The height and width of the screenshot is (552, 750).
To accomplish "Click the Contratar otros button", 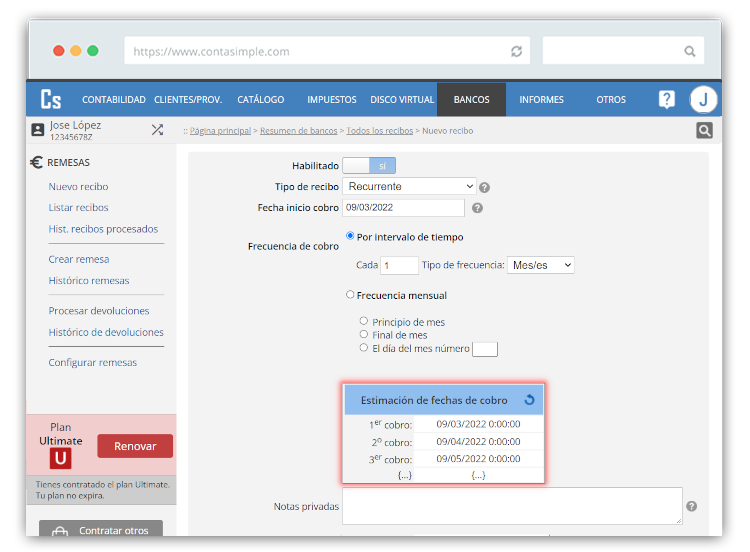I will [x=101, y=529].
